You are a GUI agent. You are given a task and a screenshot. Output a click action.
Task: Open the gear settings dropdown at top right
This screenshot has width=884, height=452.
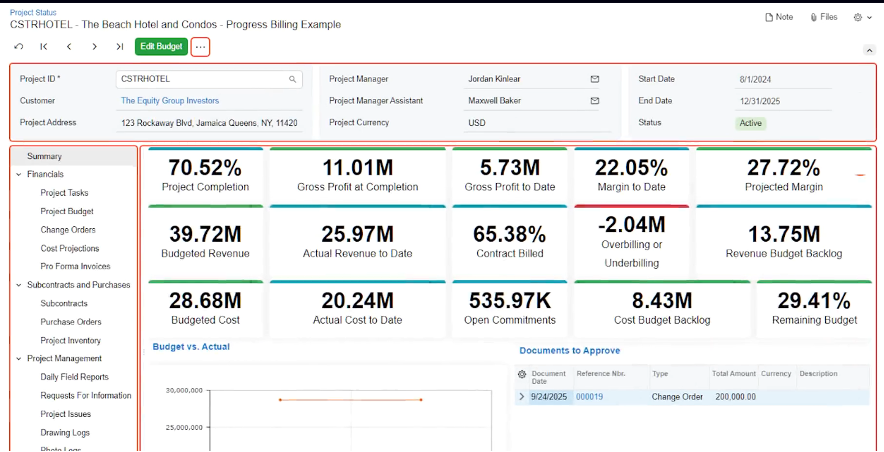(863, 17)
